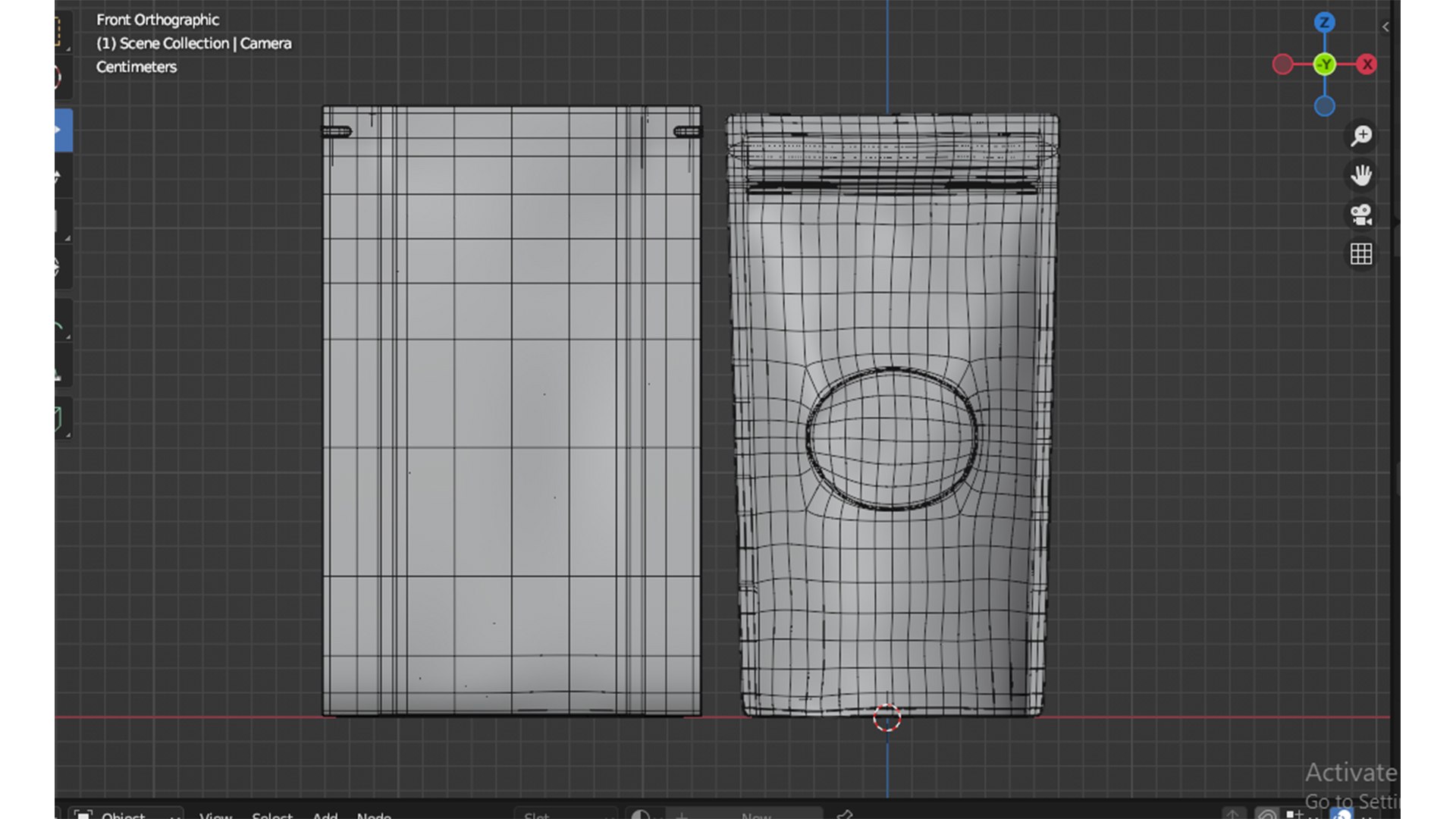The height and width of the screenshot is (819, 1456).
Task: Click the Z axis on the navigation gizmo
Action: pyautogui.click(x=1324, y=22)
